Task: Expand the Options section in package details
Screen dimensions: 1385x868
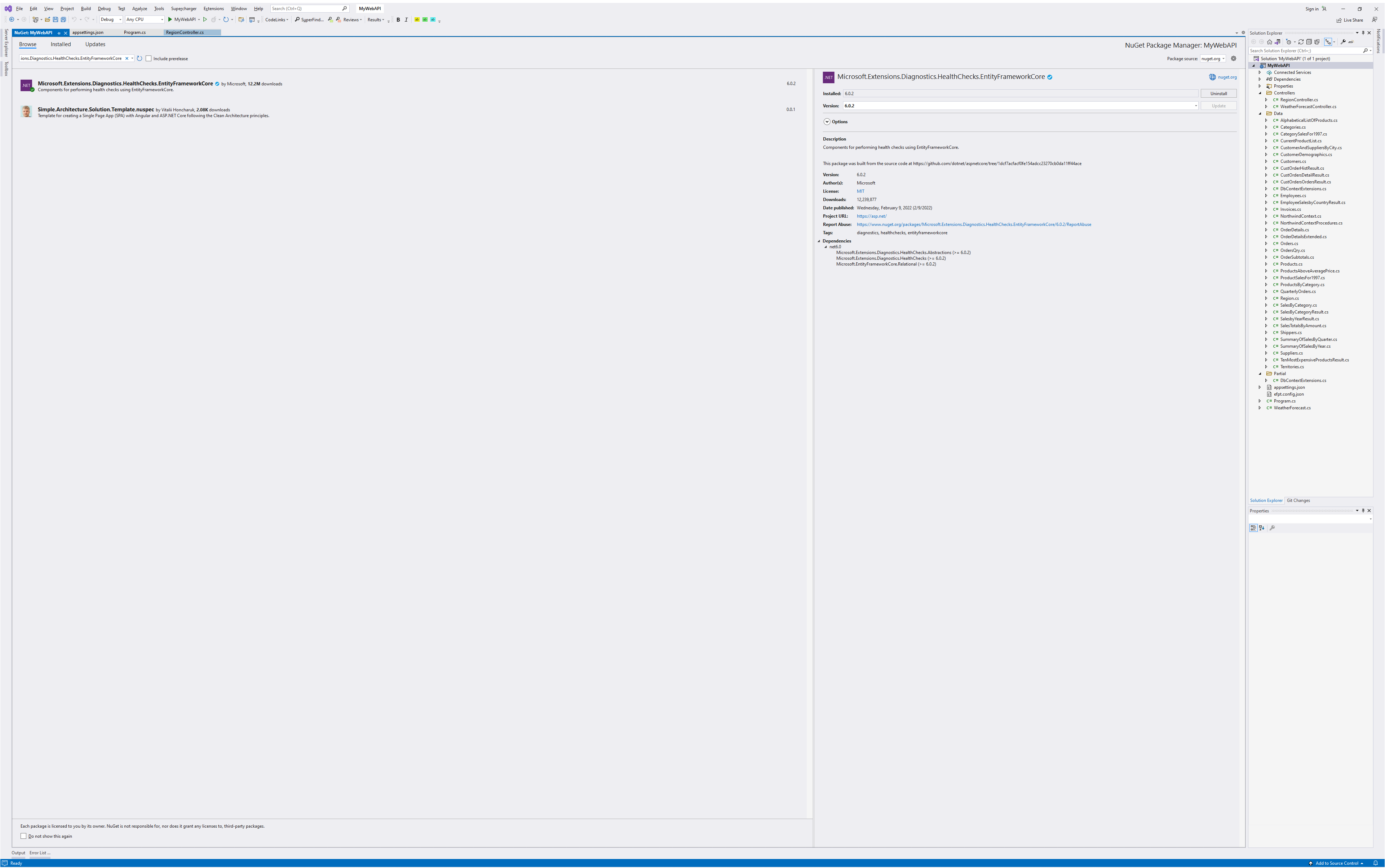Action: 827,122
